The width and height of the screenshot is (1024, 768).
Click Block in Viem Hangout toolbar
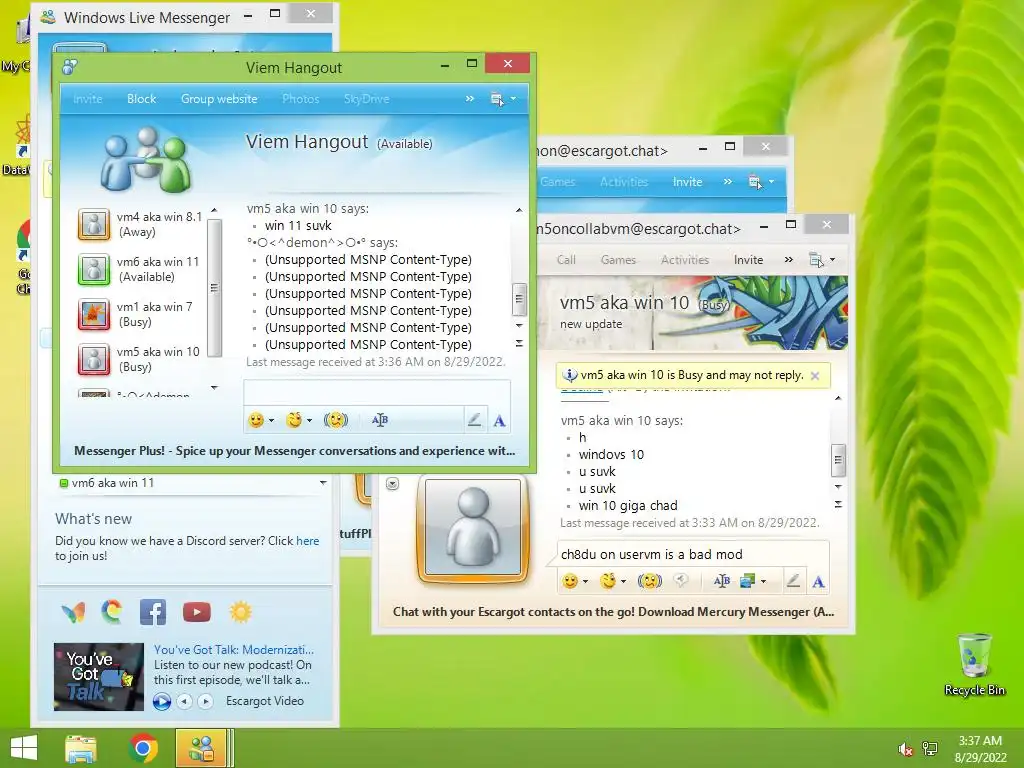coord(141,99)
